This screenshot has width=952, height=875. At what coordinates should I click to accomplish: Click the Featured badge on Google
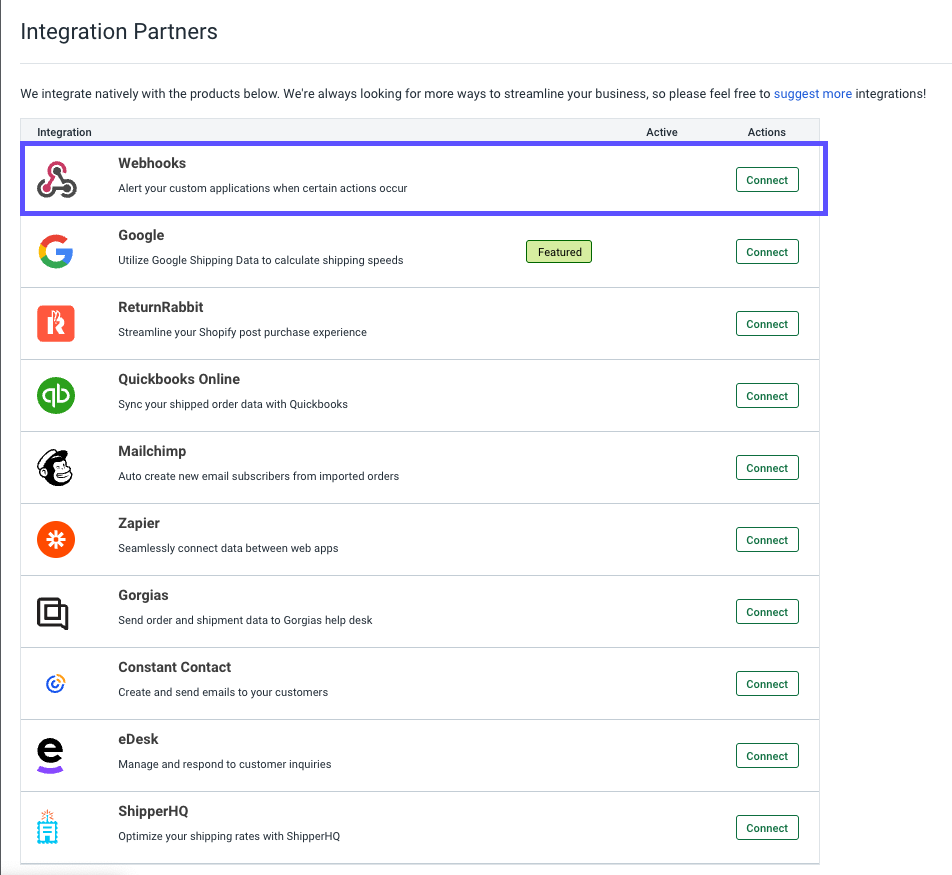coord(558,251)
